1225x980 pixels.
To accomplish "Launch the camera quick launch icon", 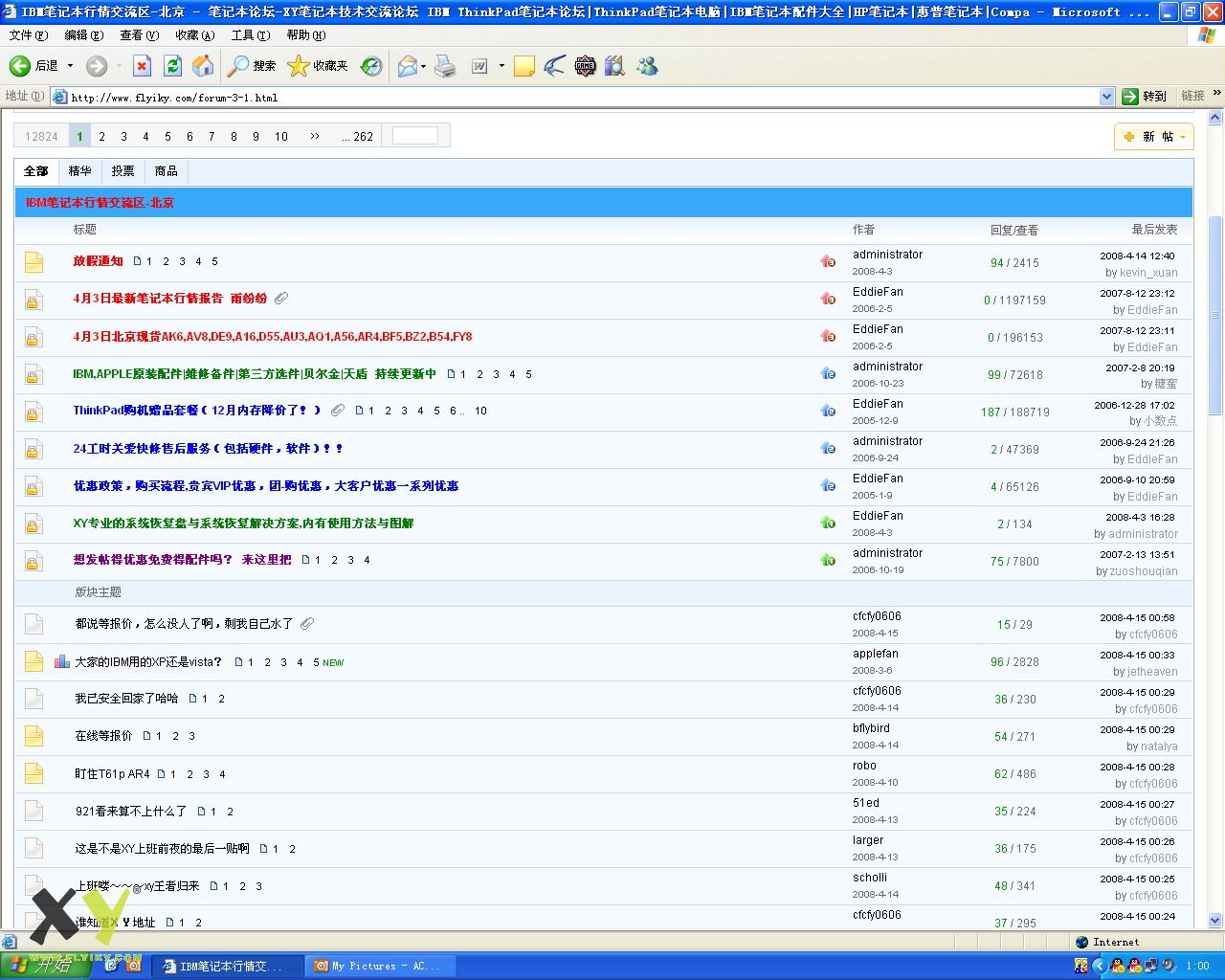I will coord(134,966).
